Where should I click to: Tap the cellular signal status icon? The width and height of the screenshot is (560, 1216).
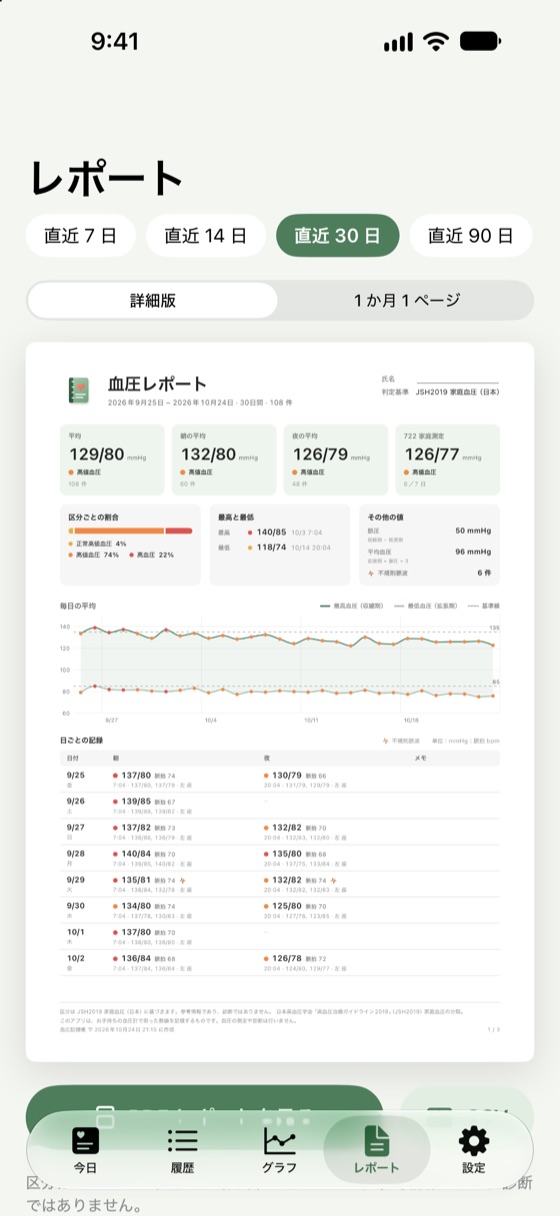click(398, 42)
